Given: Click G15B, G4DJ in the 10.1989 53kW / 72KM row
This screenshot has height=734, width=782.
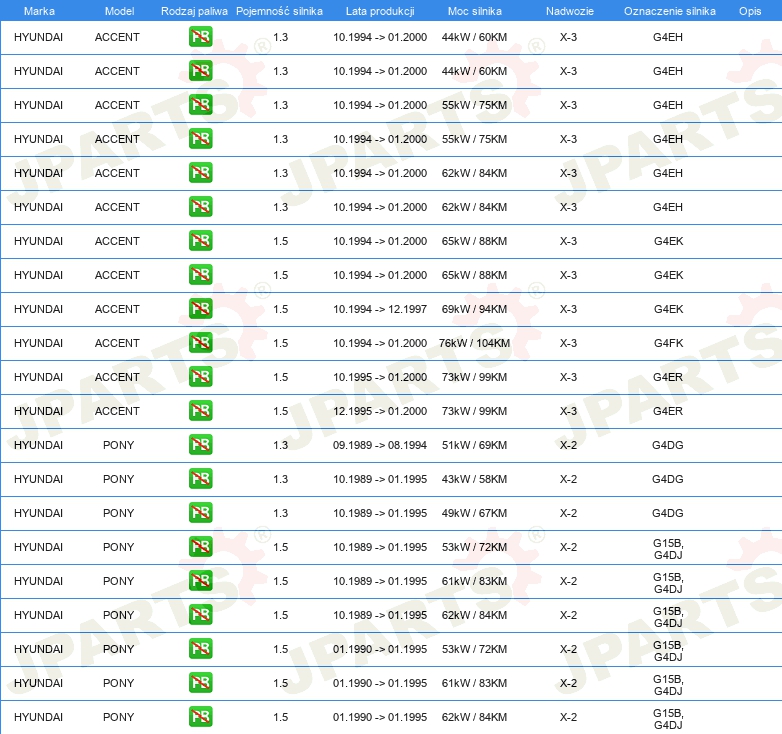Looking at the screenshot, I should 668,549.
